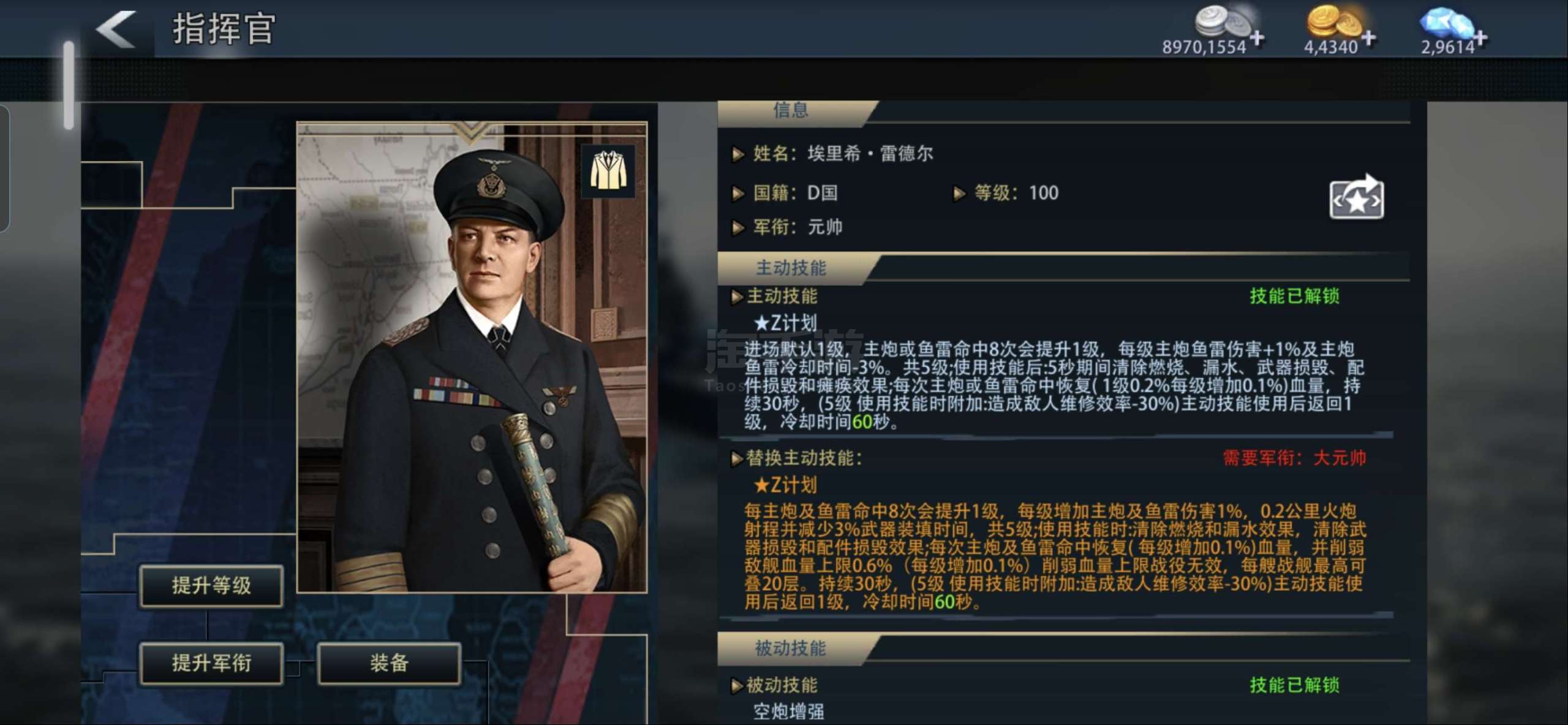Click the star share icon
1568x725 pixels.
(x=1357, y=197)
